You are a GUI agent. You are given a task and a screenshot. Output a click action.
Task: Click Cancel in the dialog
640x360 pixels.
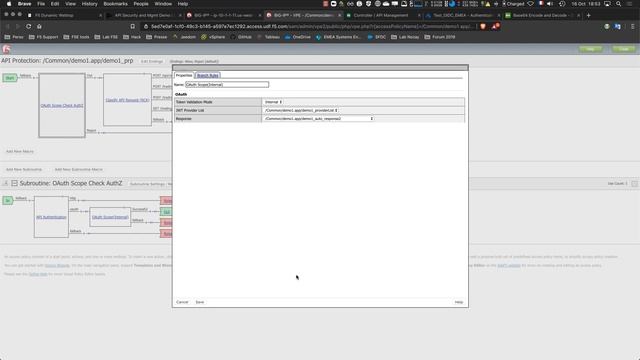point(182,302)
